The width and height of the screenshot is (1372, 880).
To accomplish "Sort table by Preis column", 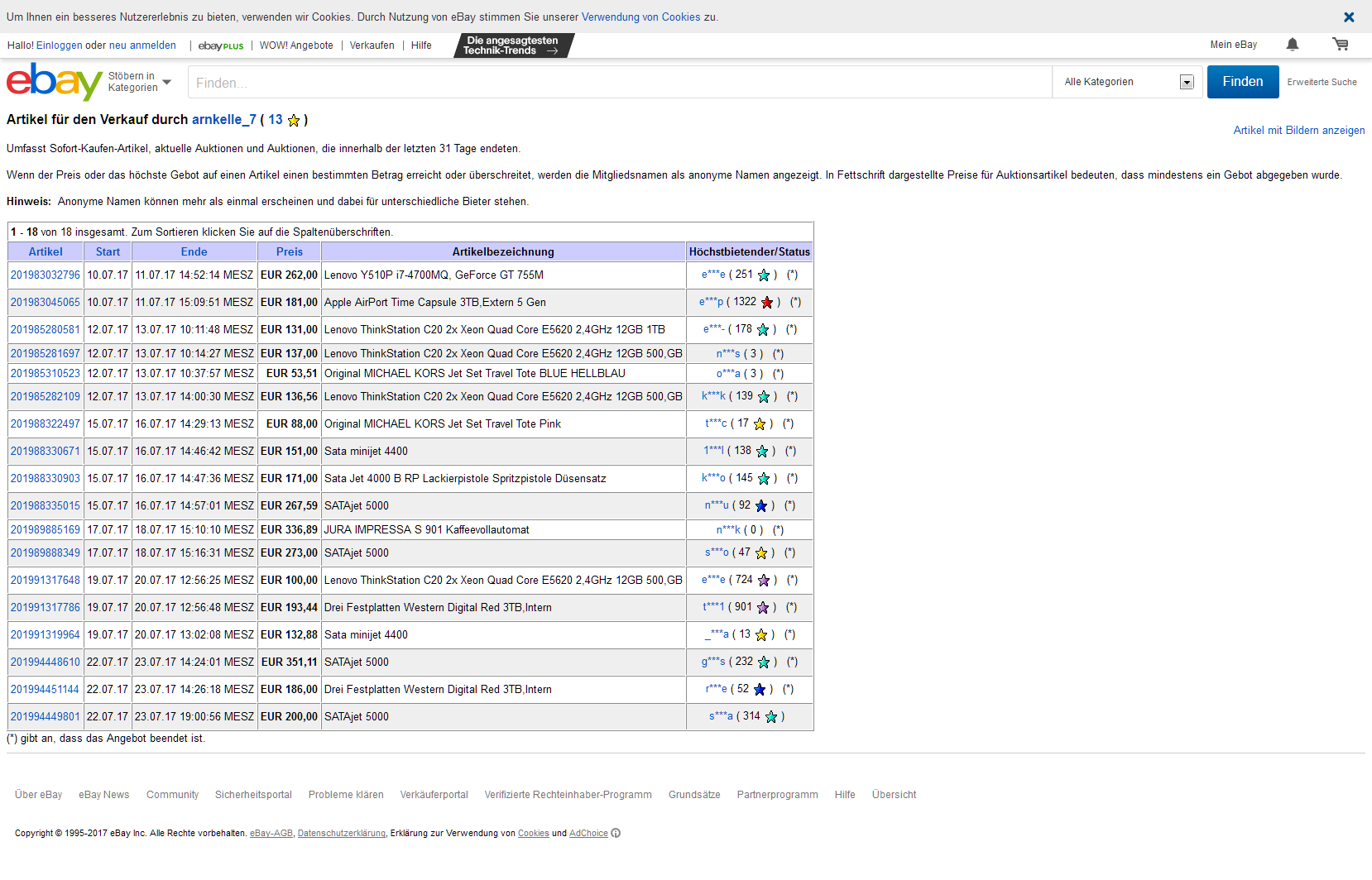I will coord(290,251).
